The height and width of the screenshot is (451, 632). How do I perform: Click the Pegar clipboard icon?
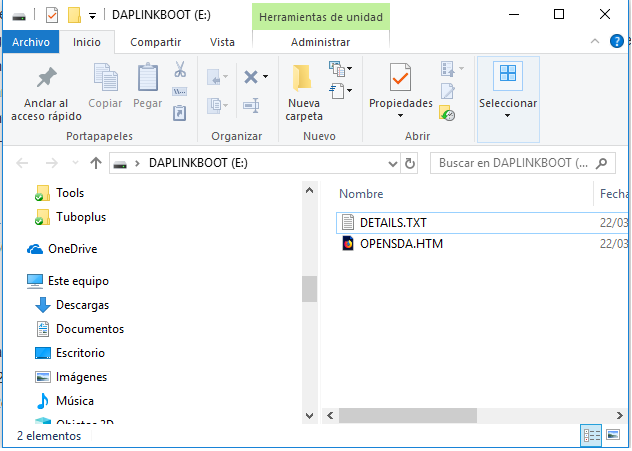[x=148, y=77]
